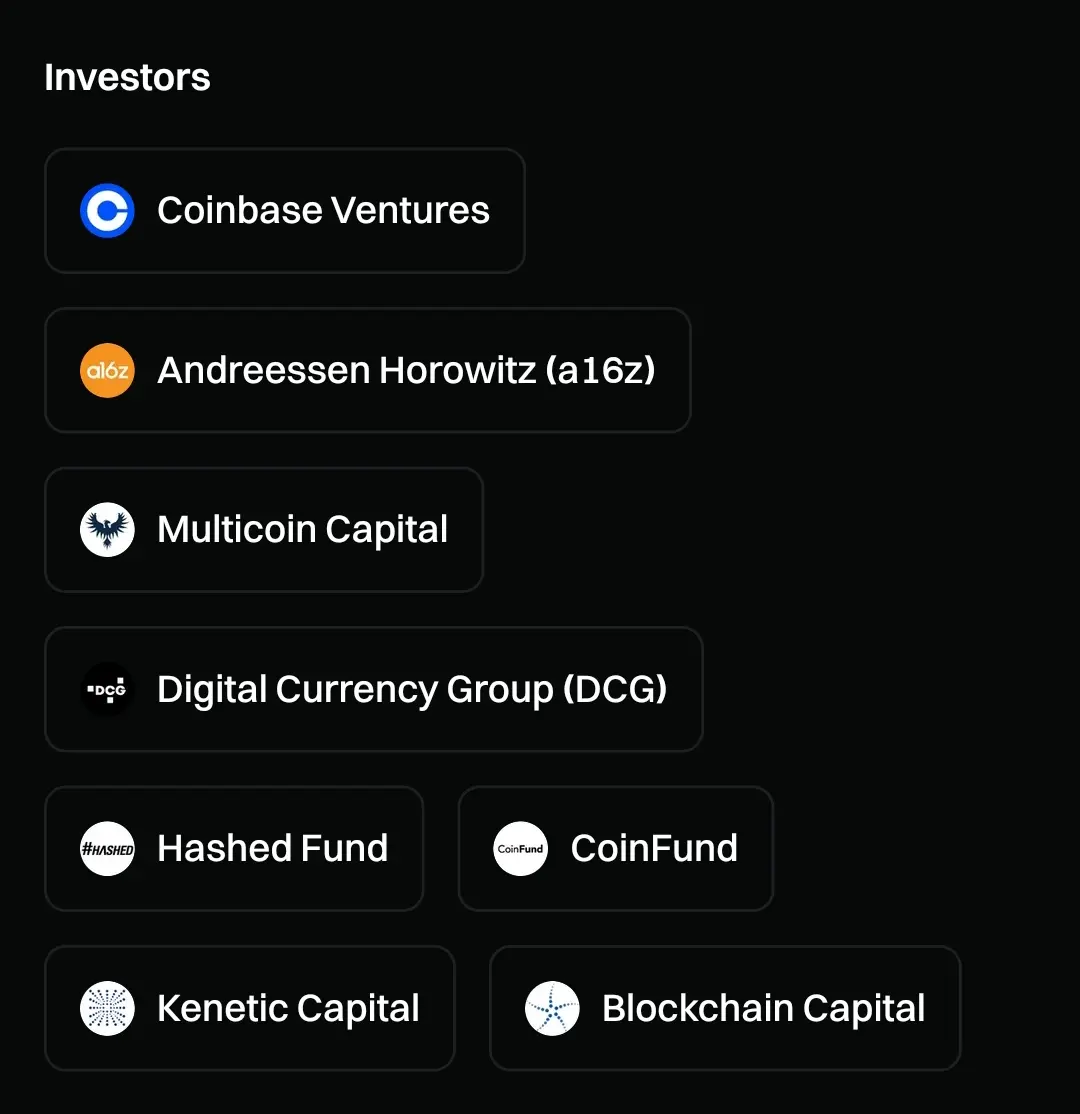The width and height of the screenshot is (1080, 1114).
Task: Select the Hashed Fund label
Action: (272, 849)
